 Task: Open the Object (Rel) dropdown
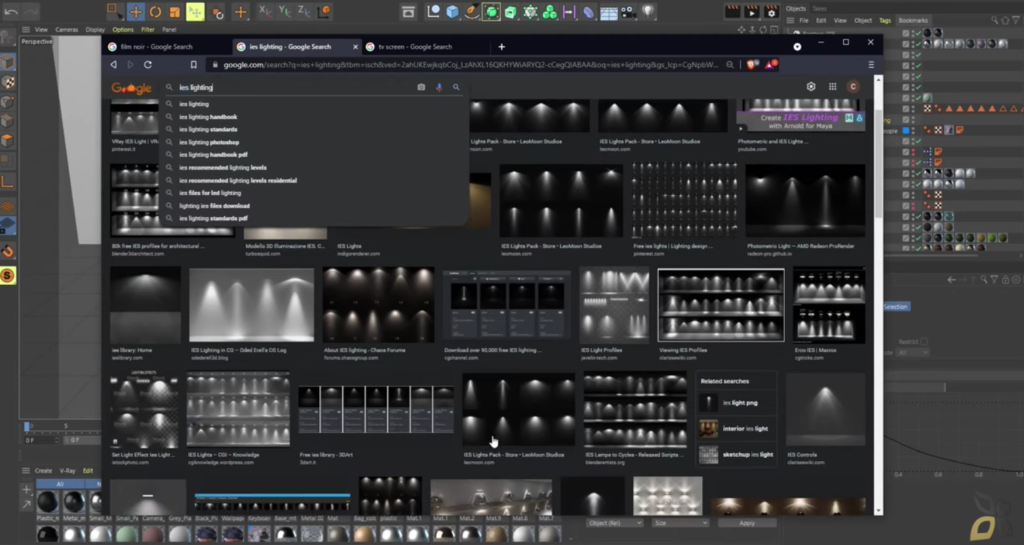pos(614,523)
